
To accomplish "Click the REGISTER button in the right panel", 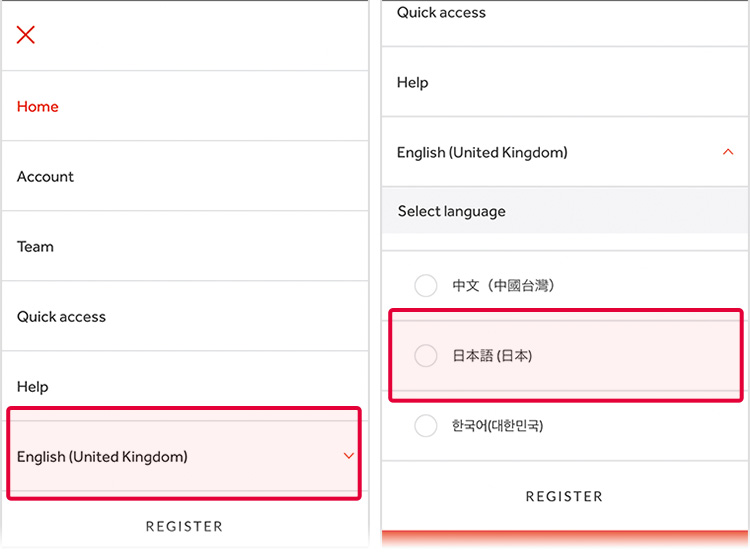I will click(564, 496).
